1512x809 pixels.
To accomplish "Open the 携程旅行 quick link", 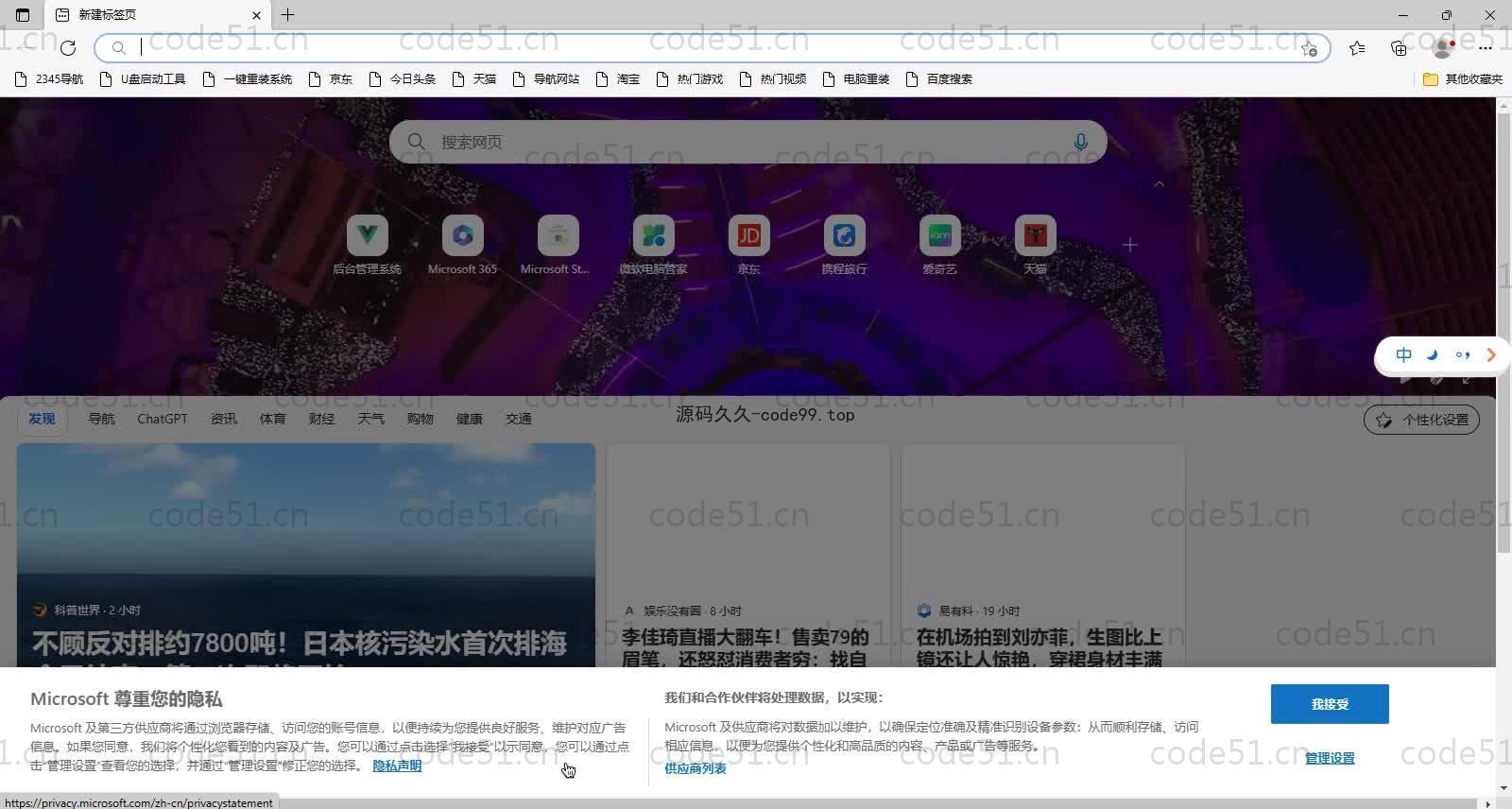I will pyautogui.click(x=844, y=246).
